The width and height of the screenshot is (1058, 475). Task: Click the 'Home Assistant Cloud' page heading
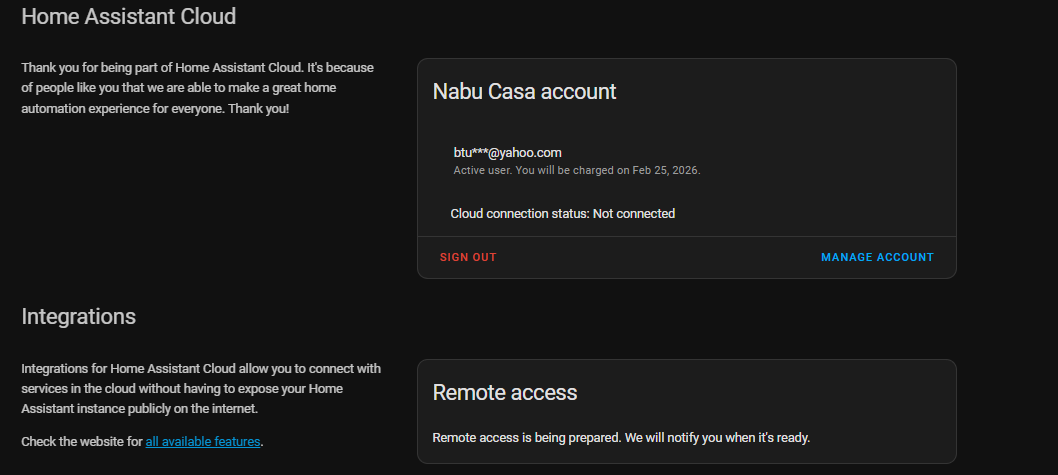129,16
